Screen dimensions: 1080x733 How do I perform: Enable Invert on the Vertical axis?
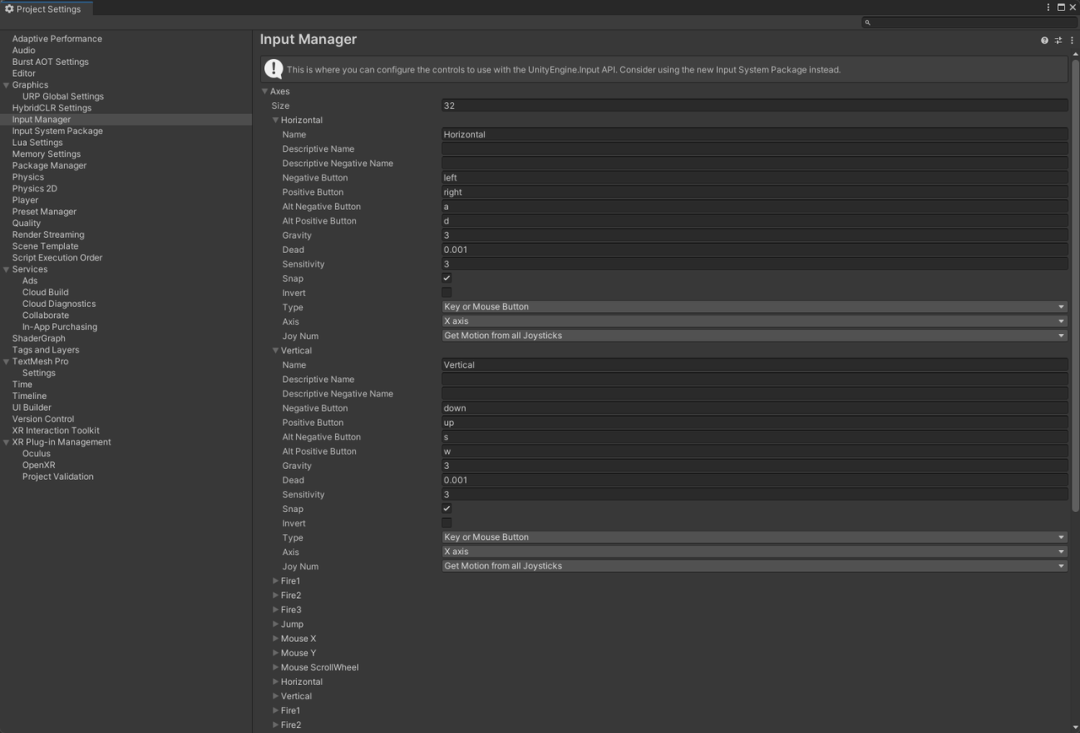click(447, 523)
